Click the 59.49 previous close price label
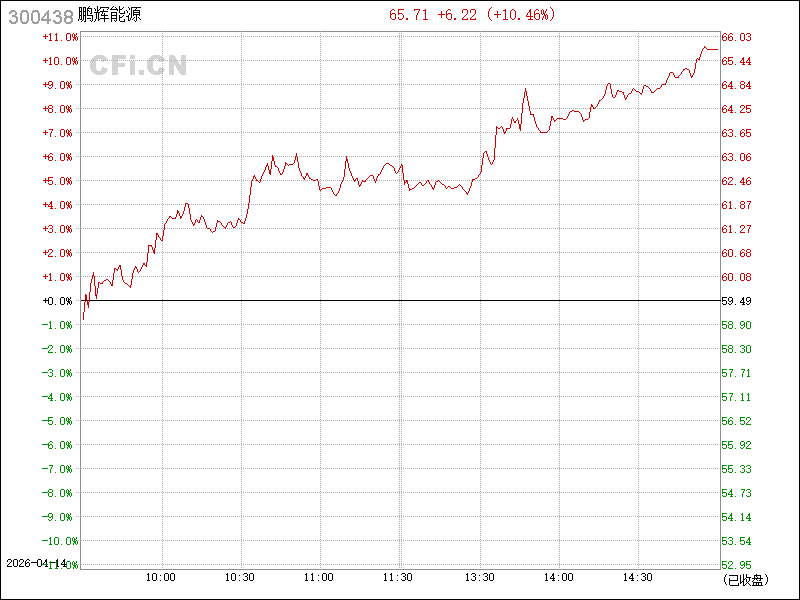This screenshot has width=800, height=600. tap(737, 301)
